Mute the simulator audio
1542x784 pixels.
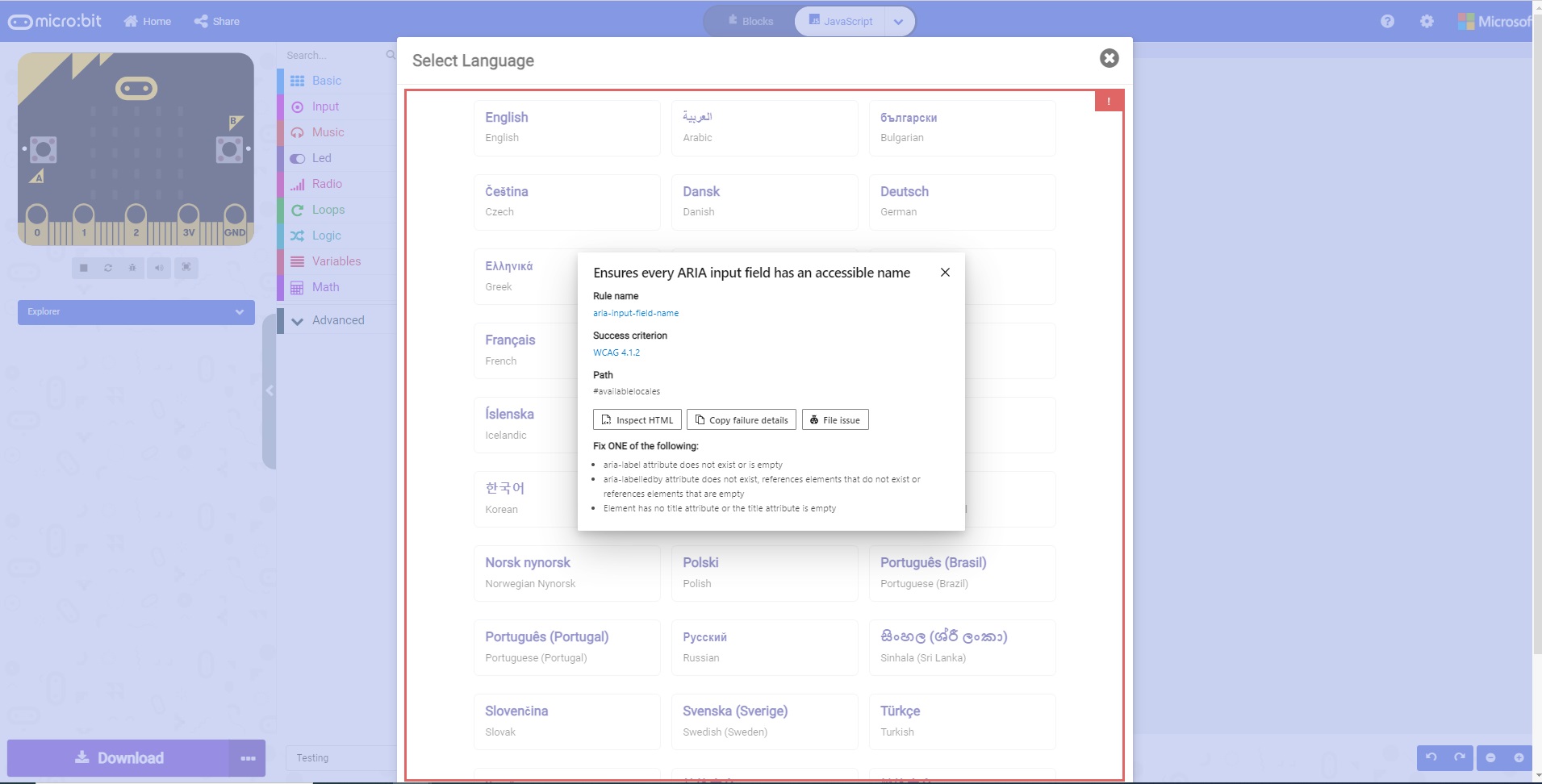(x=160, y=268)
